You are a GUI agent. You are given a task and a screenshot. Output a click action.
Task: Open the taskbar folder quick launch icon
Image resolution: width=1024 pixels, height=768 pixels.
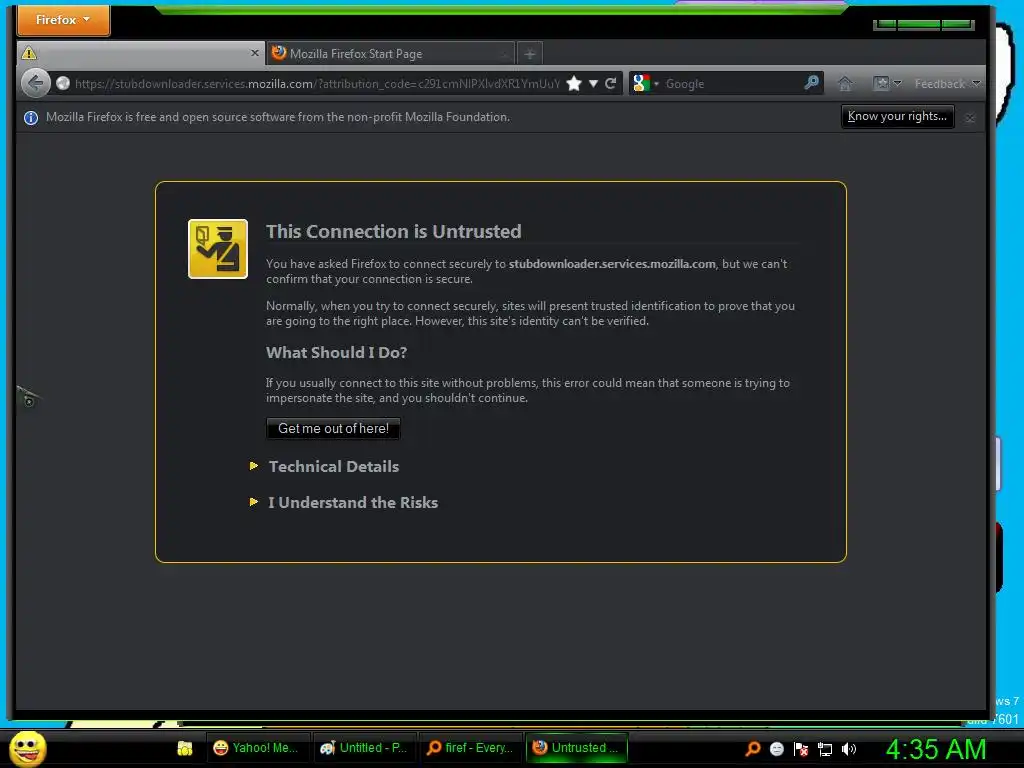click(185, 748)
